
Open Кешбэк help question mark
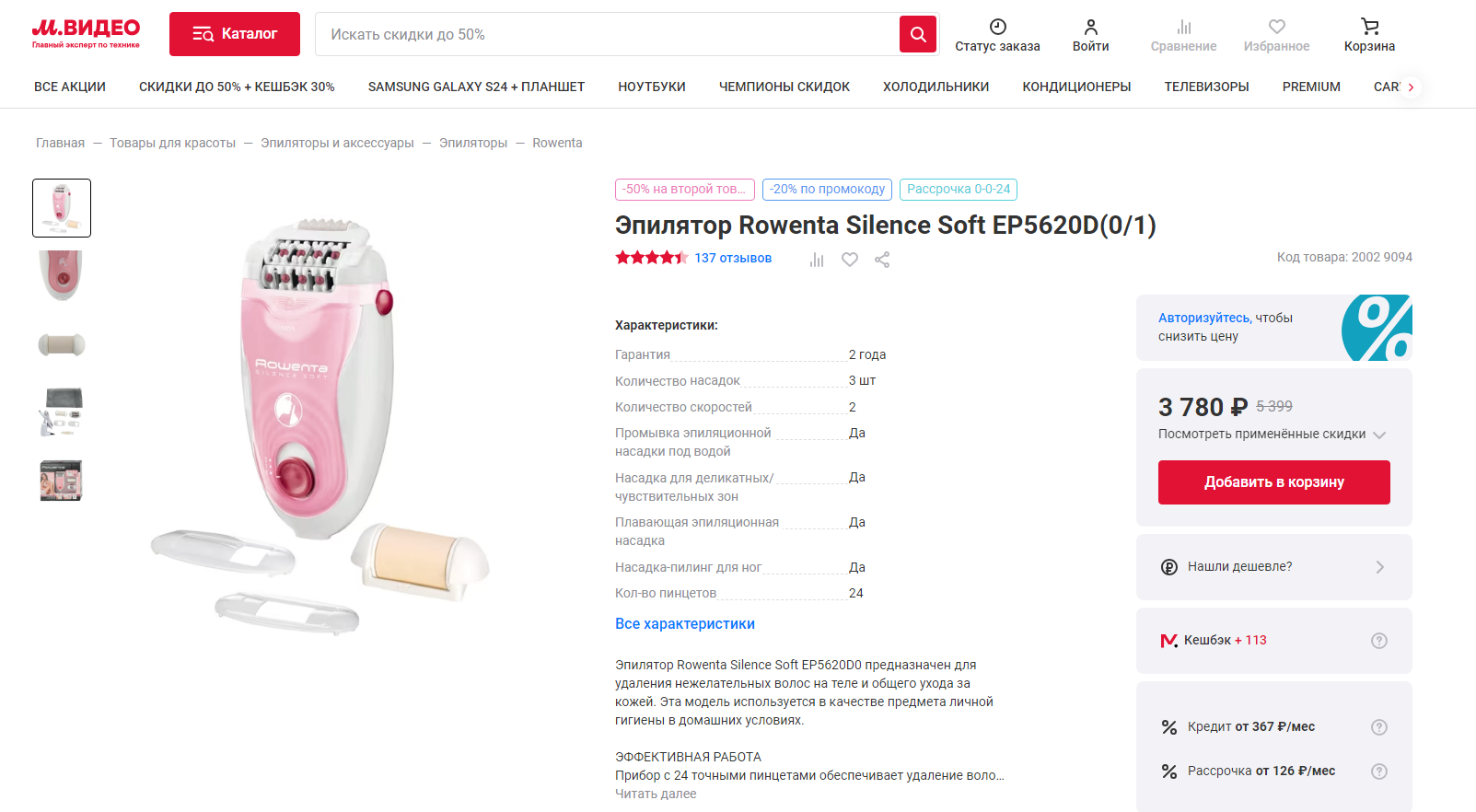(1378, 641)
